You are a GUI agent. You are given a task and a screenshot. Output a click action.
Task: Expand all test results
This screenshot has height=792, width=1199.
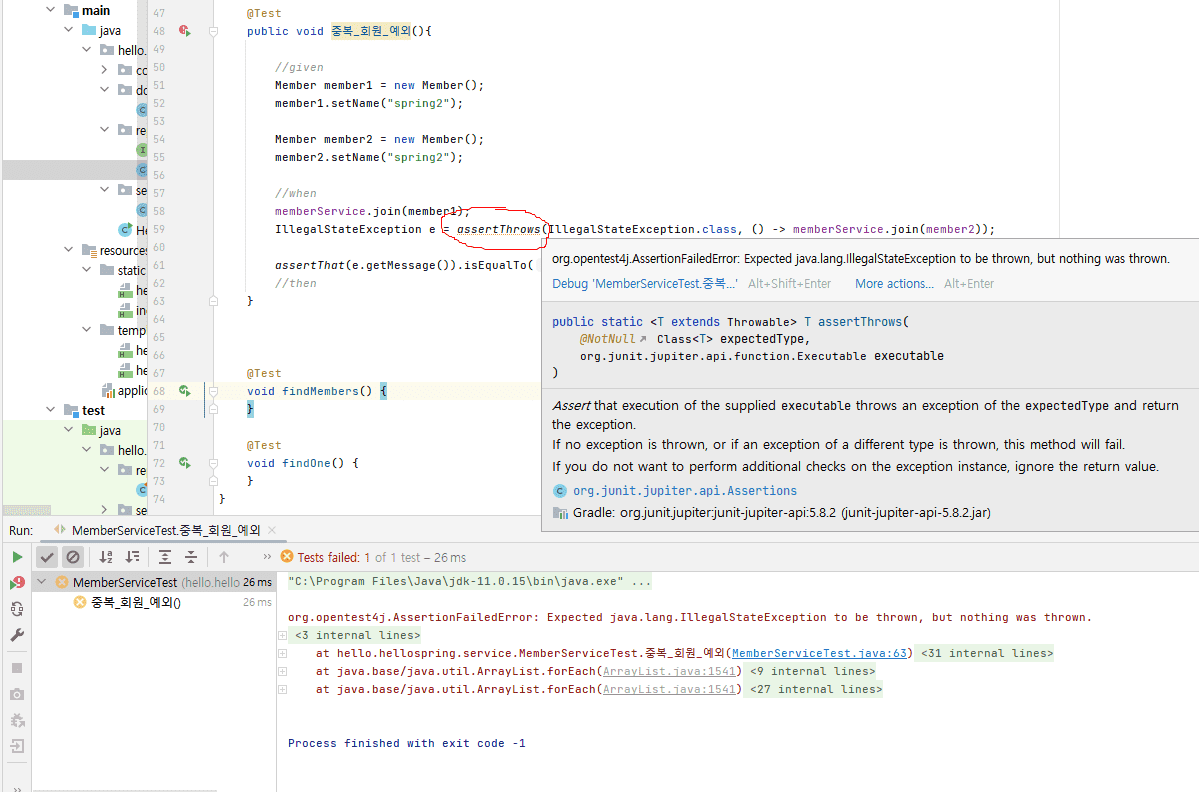164,557
